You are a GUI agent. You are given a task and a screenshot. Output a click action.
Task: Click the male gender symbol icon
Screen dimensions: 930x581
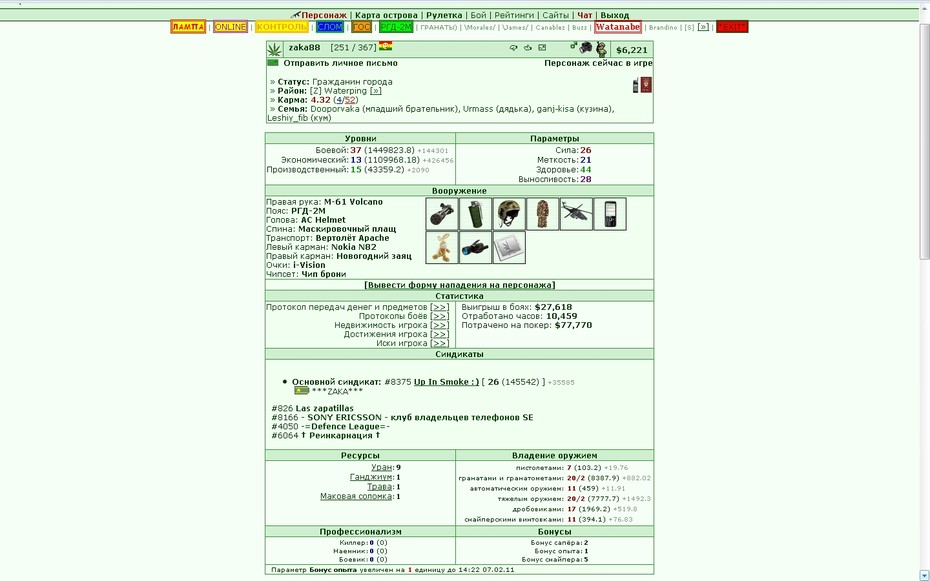[x=574, y=46]
